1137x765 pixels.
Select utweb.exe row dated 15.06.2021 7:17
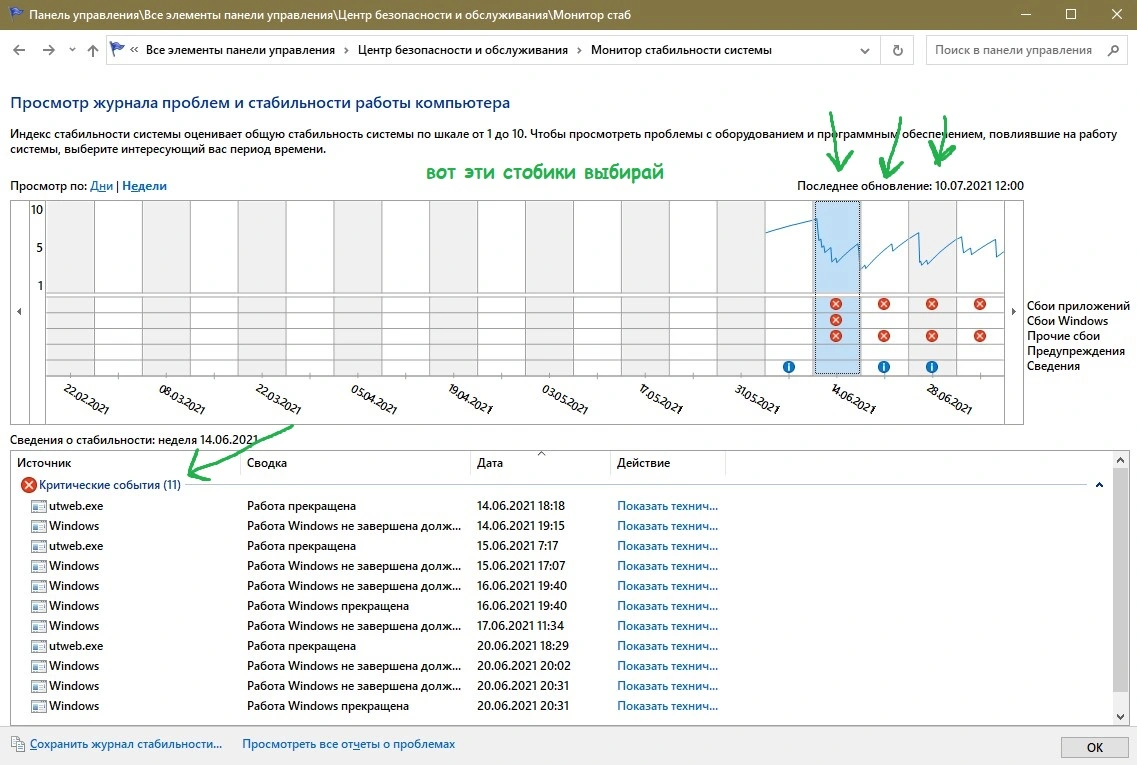pos(374,546)
